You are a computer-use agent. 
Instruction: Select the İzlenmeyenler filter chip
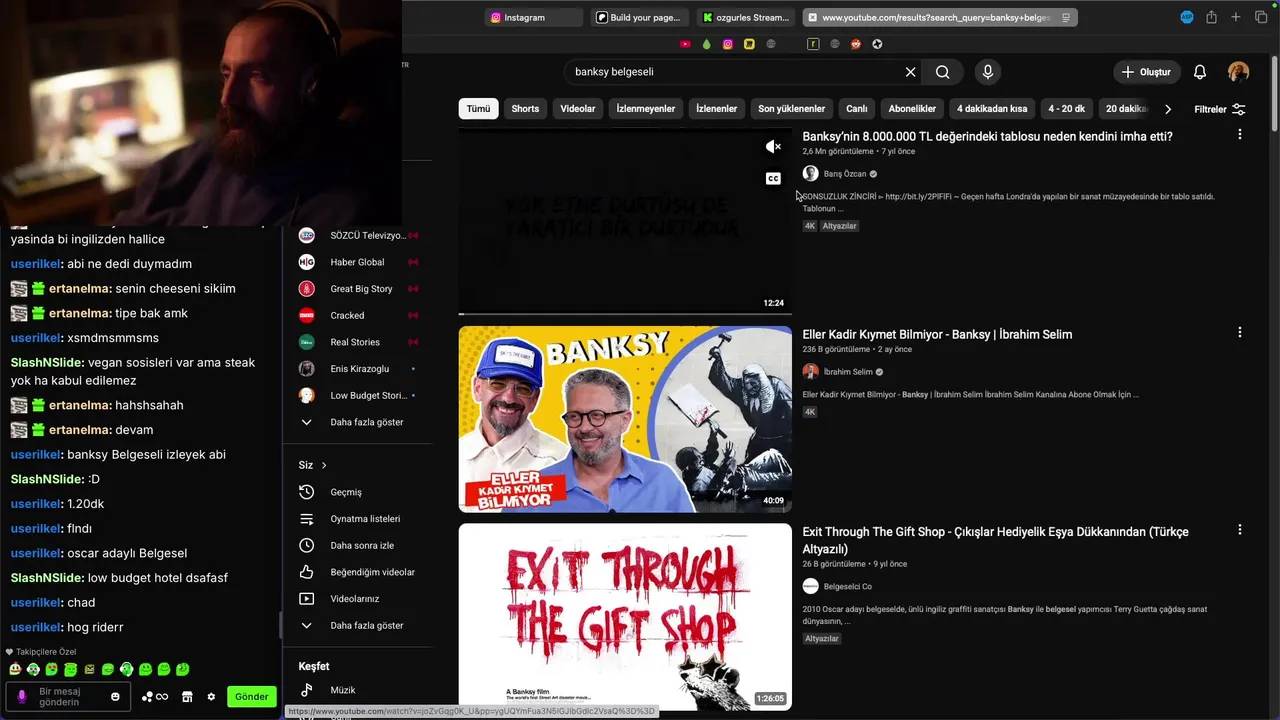[646, 109]
